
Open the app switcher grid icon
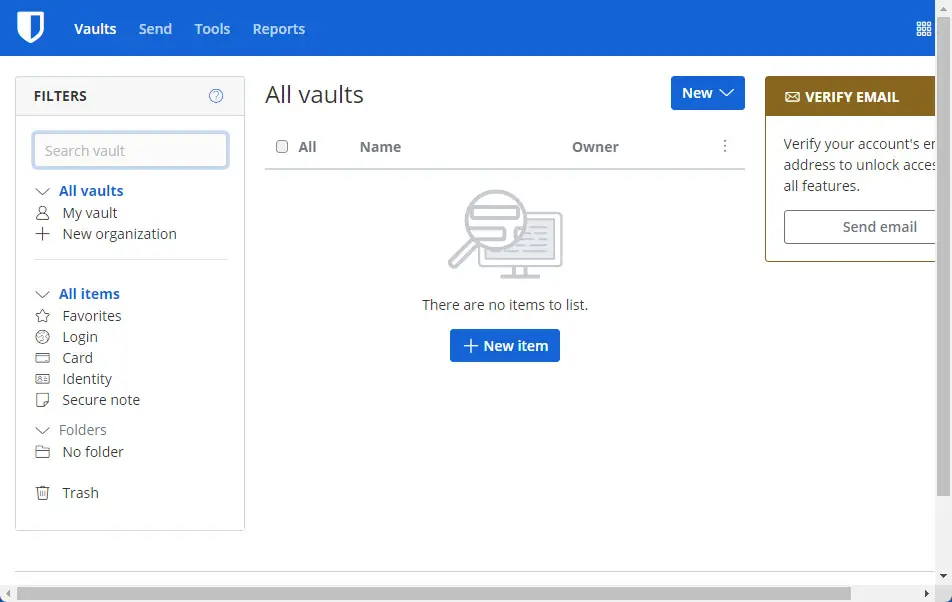click(924, 29)
